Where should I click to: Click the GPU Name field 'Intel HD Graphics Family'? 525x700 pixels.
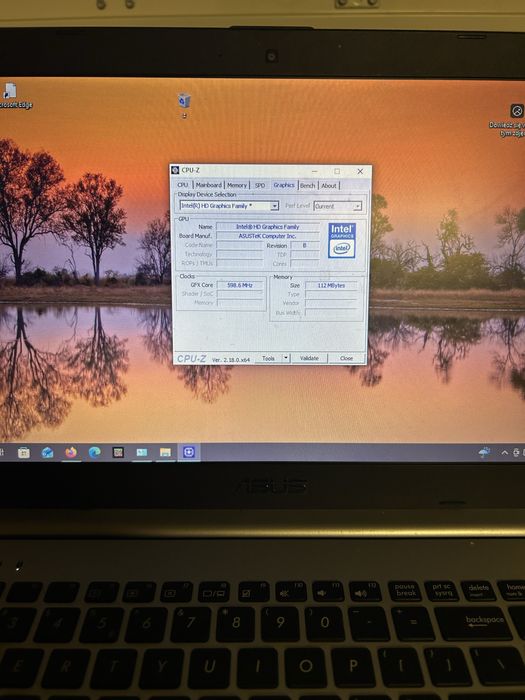pos(268,227)
